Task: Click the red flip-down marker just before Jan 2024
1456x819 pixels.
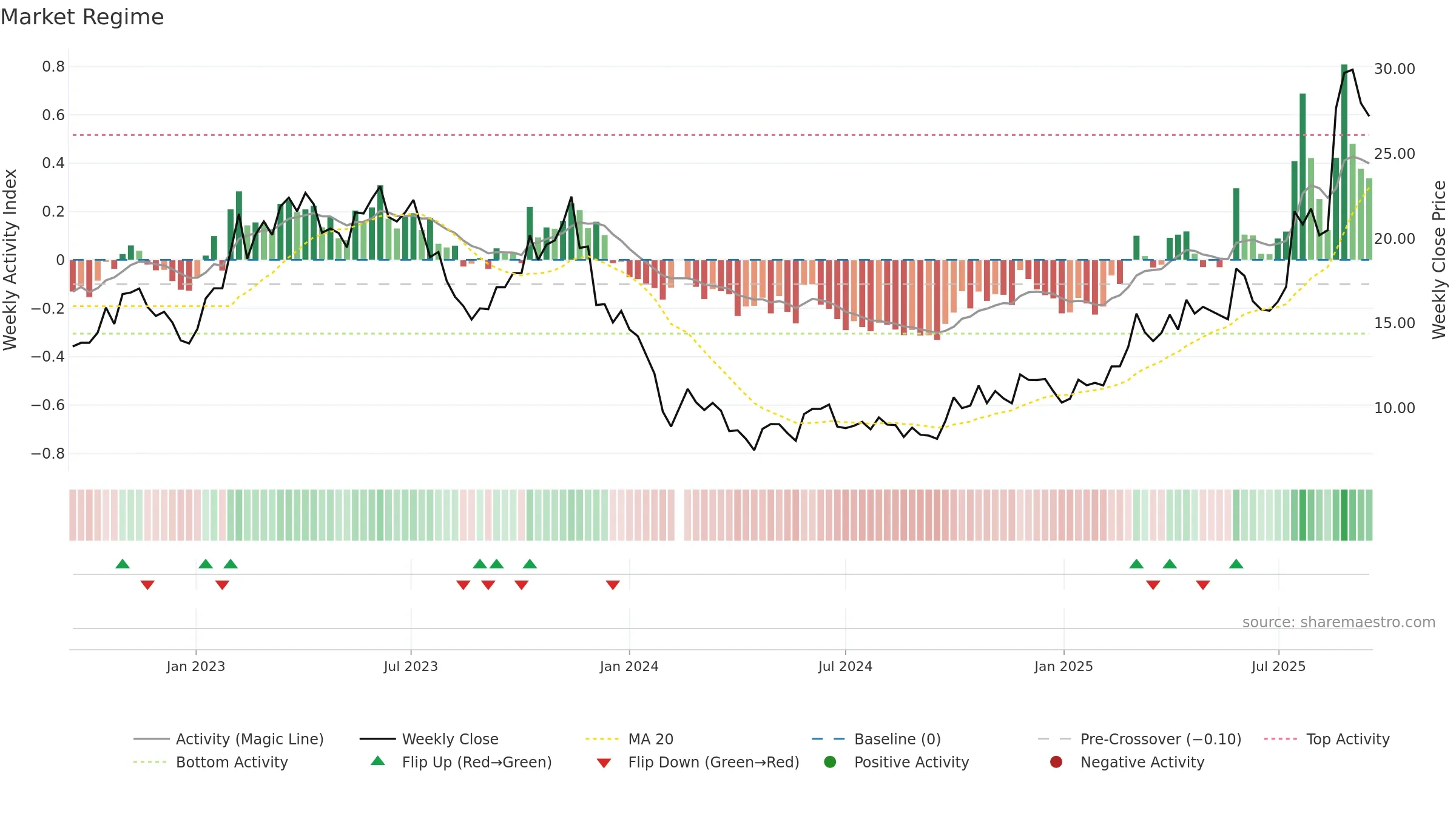Action: [x=613, y=585]
